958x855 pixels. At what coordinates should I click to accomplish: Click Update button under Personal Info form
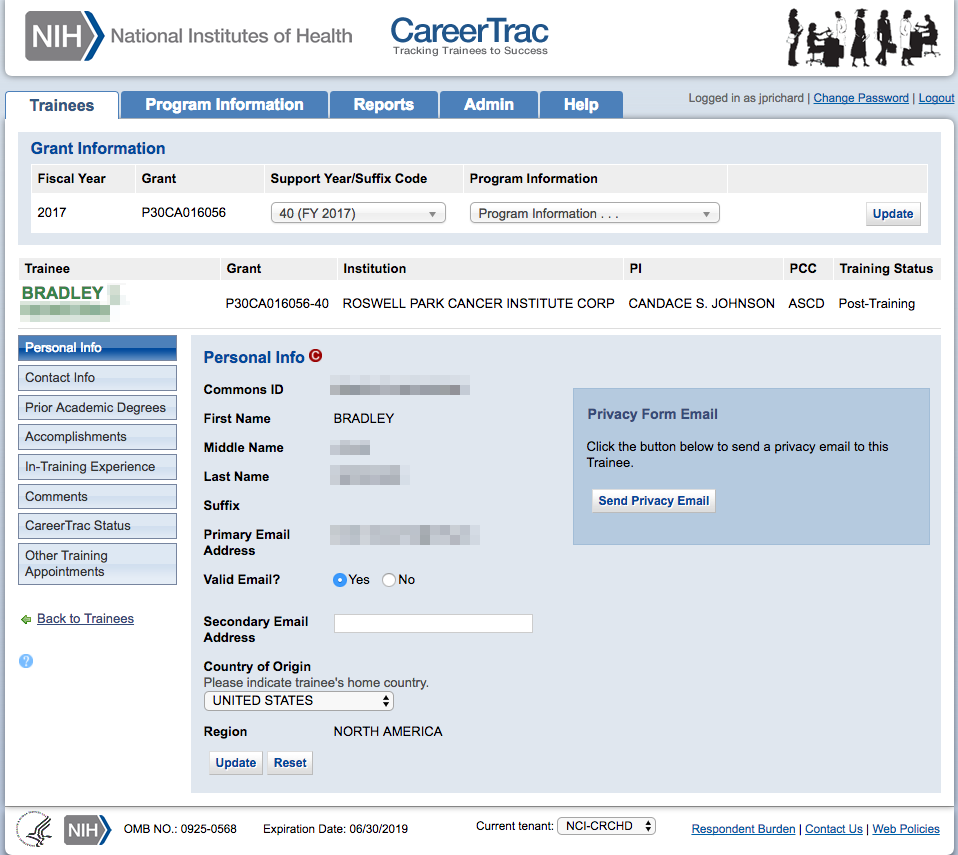236,763
